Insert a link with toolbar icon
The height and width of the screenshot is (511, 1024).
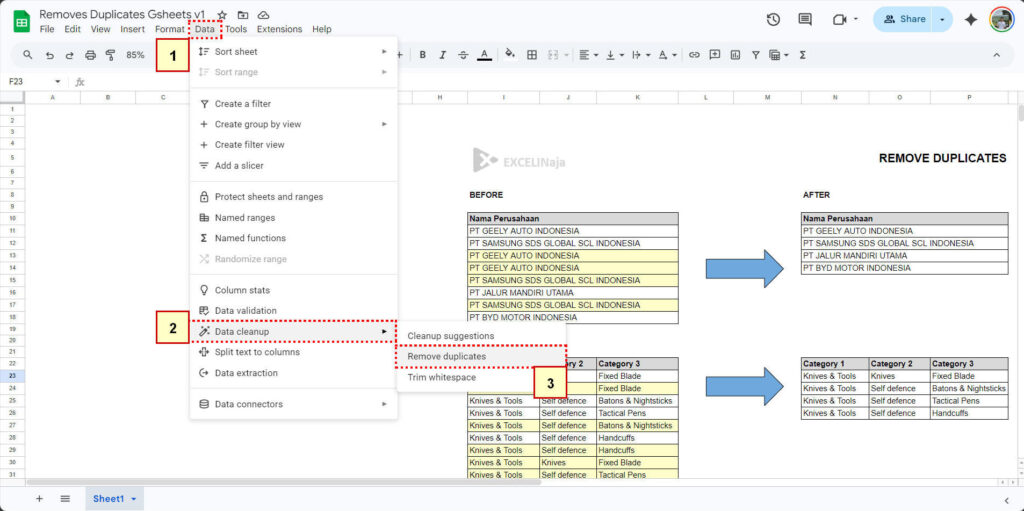pyautogui.click(x=694, y=55)
